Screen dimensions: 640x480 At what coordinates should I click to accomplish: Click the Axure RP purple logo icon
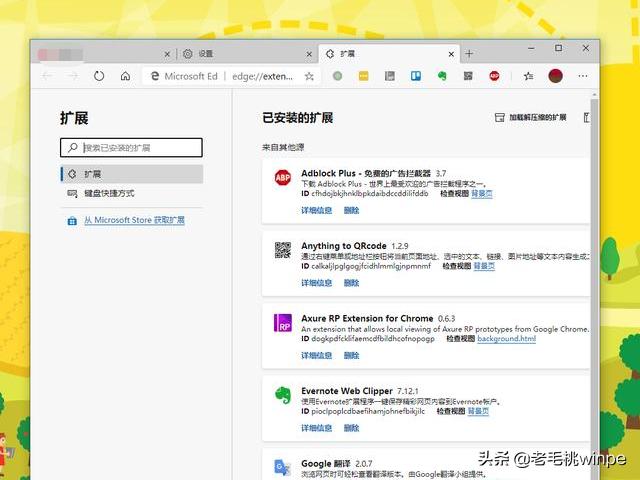[x=282, y=322]
